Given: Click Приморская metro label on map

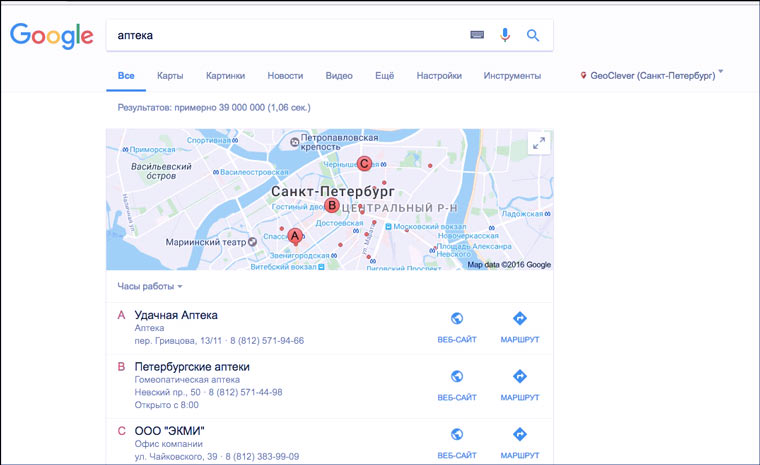Looking at the screenshot, I should click(152, 149).
